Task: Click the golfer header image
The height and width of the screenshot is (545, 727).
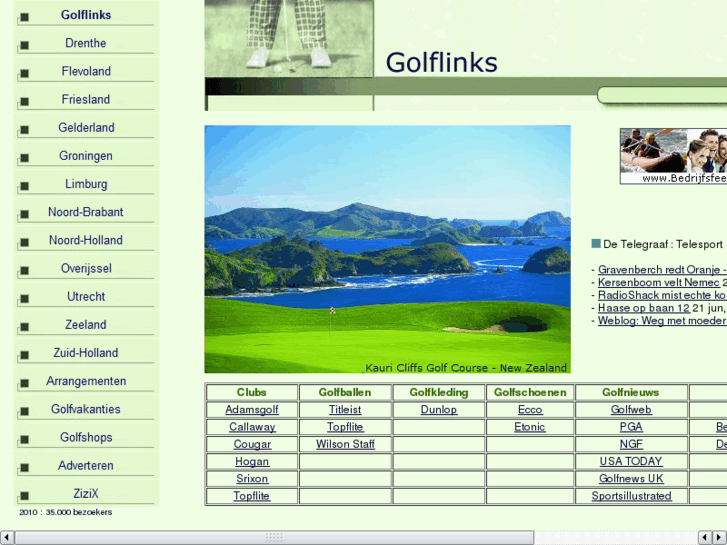Action: (x=289, y=38)
